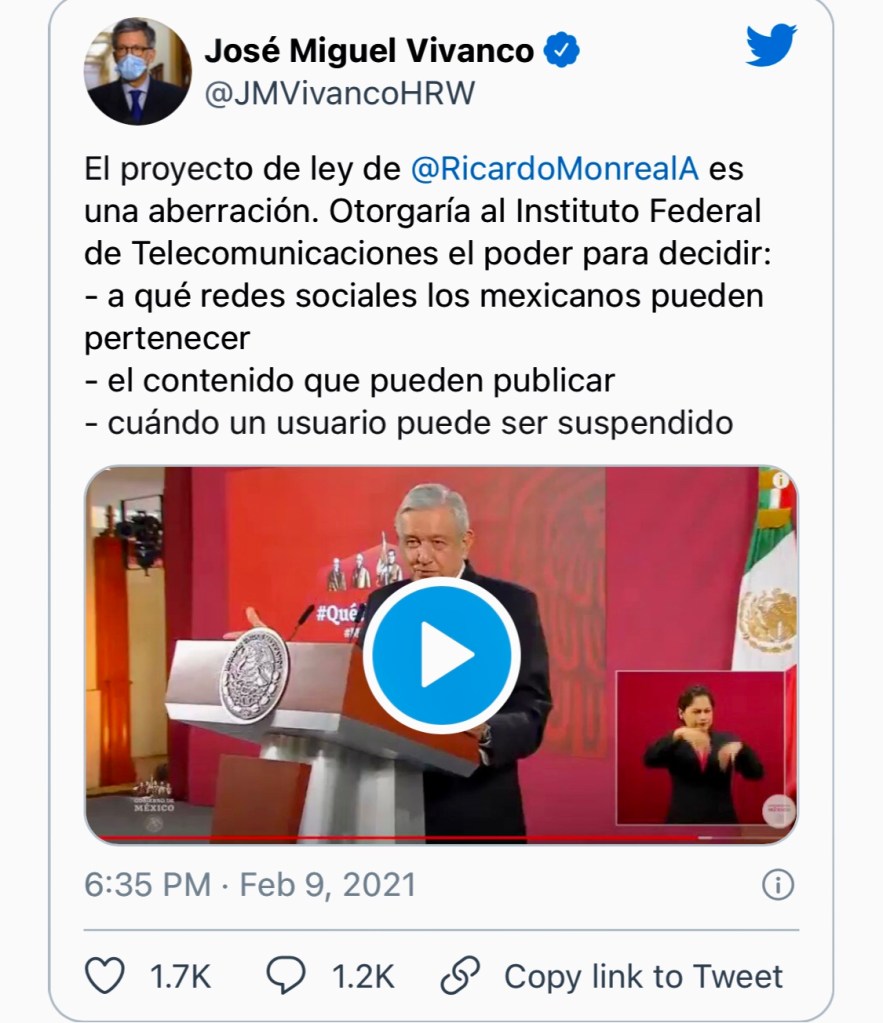Open the tweet info circle icon
Viewport: 883px width, 1023px height.
777,885
